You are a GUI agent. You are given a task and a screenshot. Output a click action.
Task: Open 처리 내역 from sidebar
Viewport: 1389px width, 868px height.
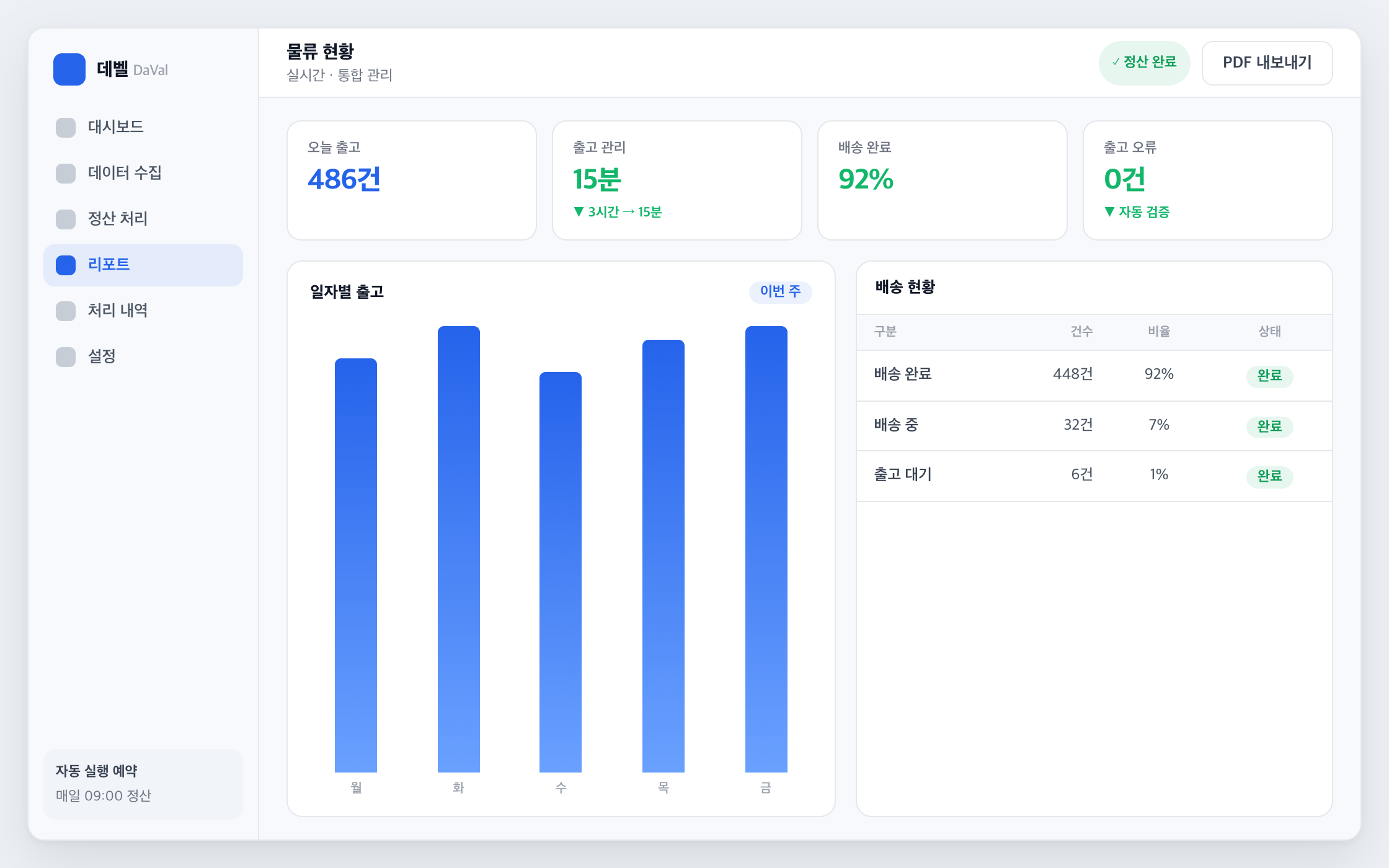coord(143,311)
